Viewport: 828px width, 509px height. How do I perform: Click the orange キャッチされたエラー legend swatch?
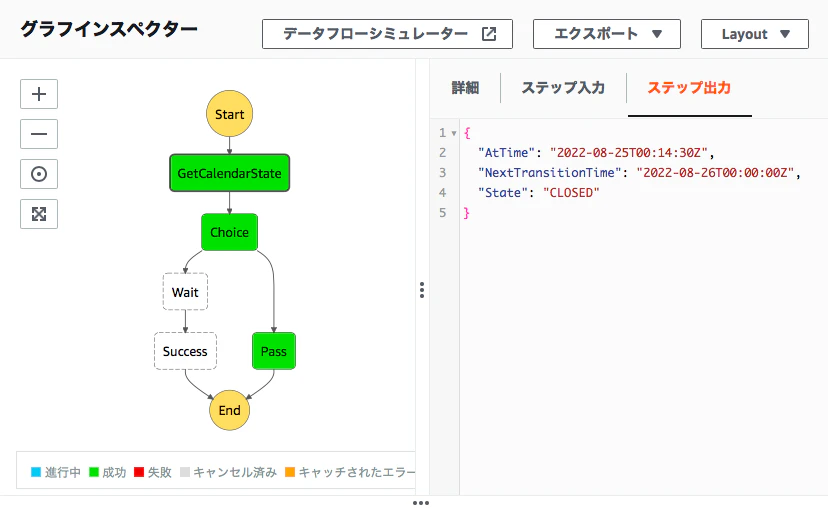pyautogui.click(x=290, y=472)
